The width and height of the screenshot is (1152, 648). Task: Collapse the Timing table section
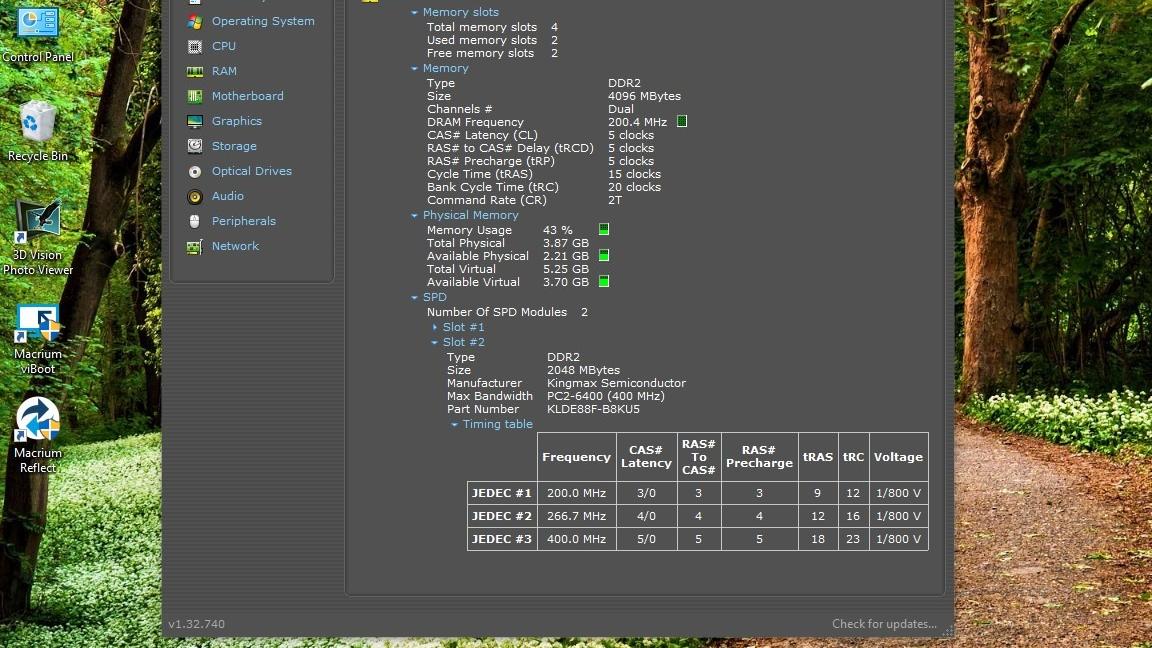[454, 425]
